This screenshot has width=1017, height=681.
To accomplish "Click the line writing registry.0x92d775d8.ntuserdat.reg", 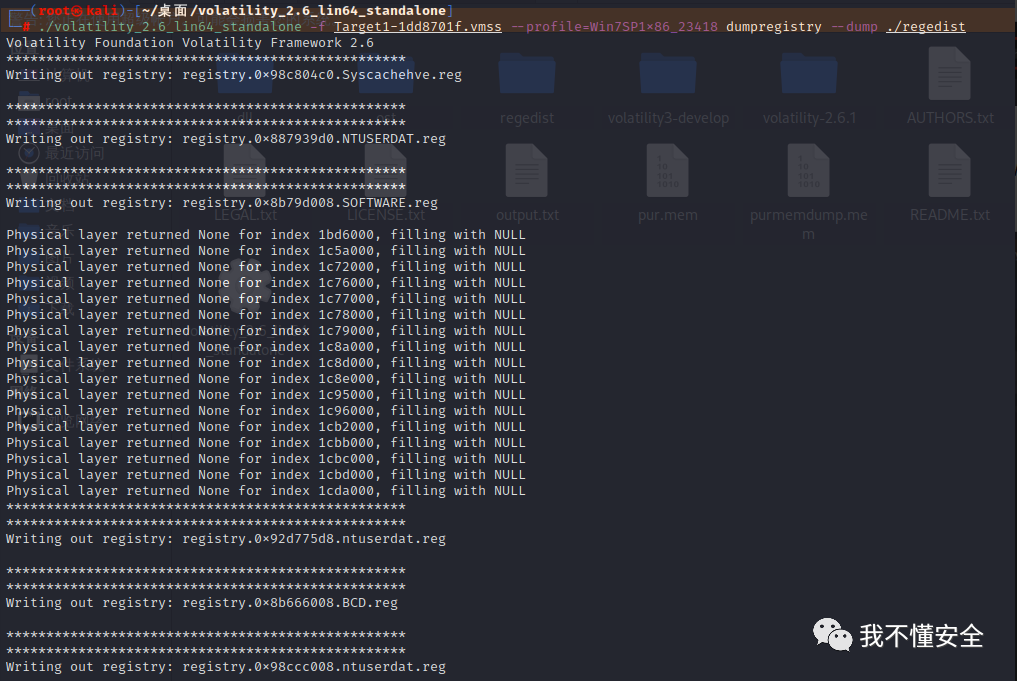I will (x=226, y=539).
